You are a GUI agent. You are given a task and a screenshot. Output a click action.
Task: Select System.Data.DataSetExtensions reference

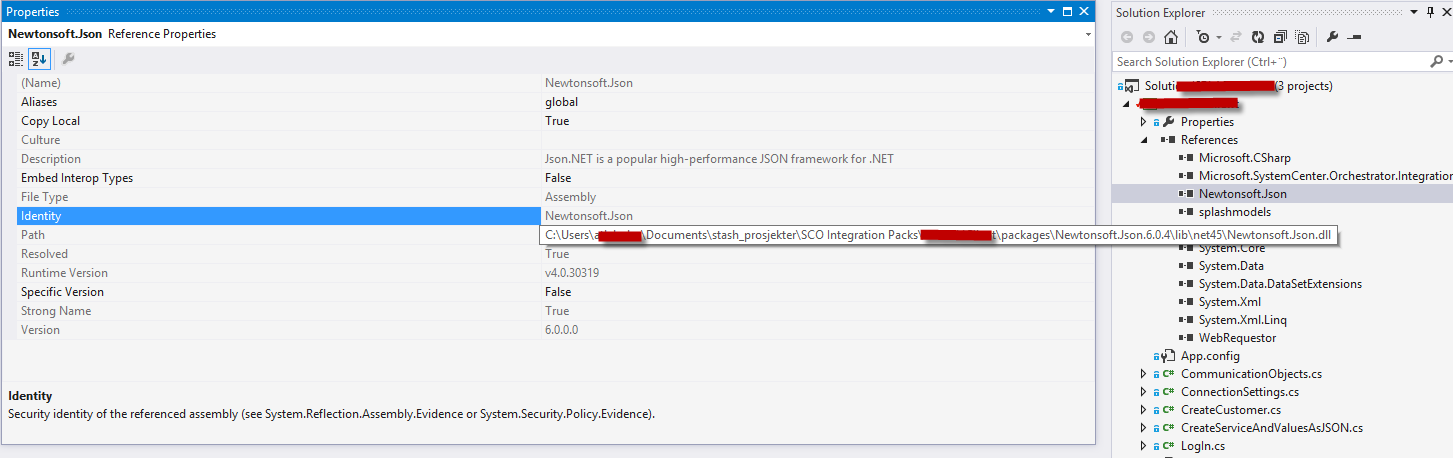click(x=1280, y=284)
